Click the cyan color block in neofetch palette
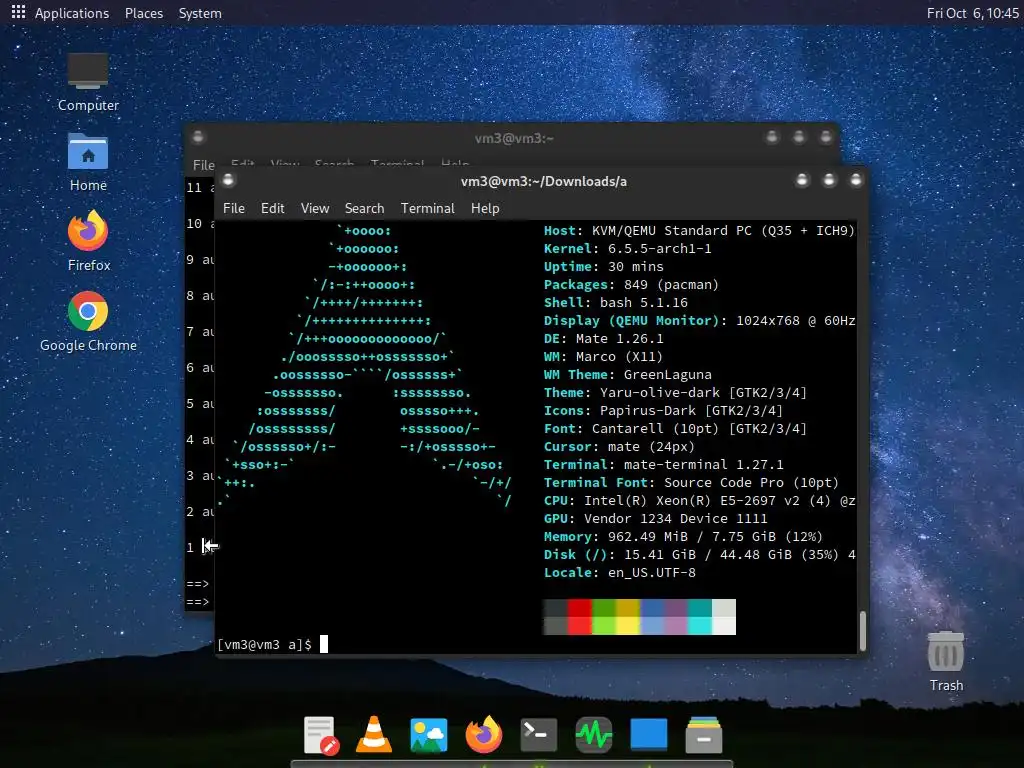 coord(699,616)
